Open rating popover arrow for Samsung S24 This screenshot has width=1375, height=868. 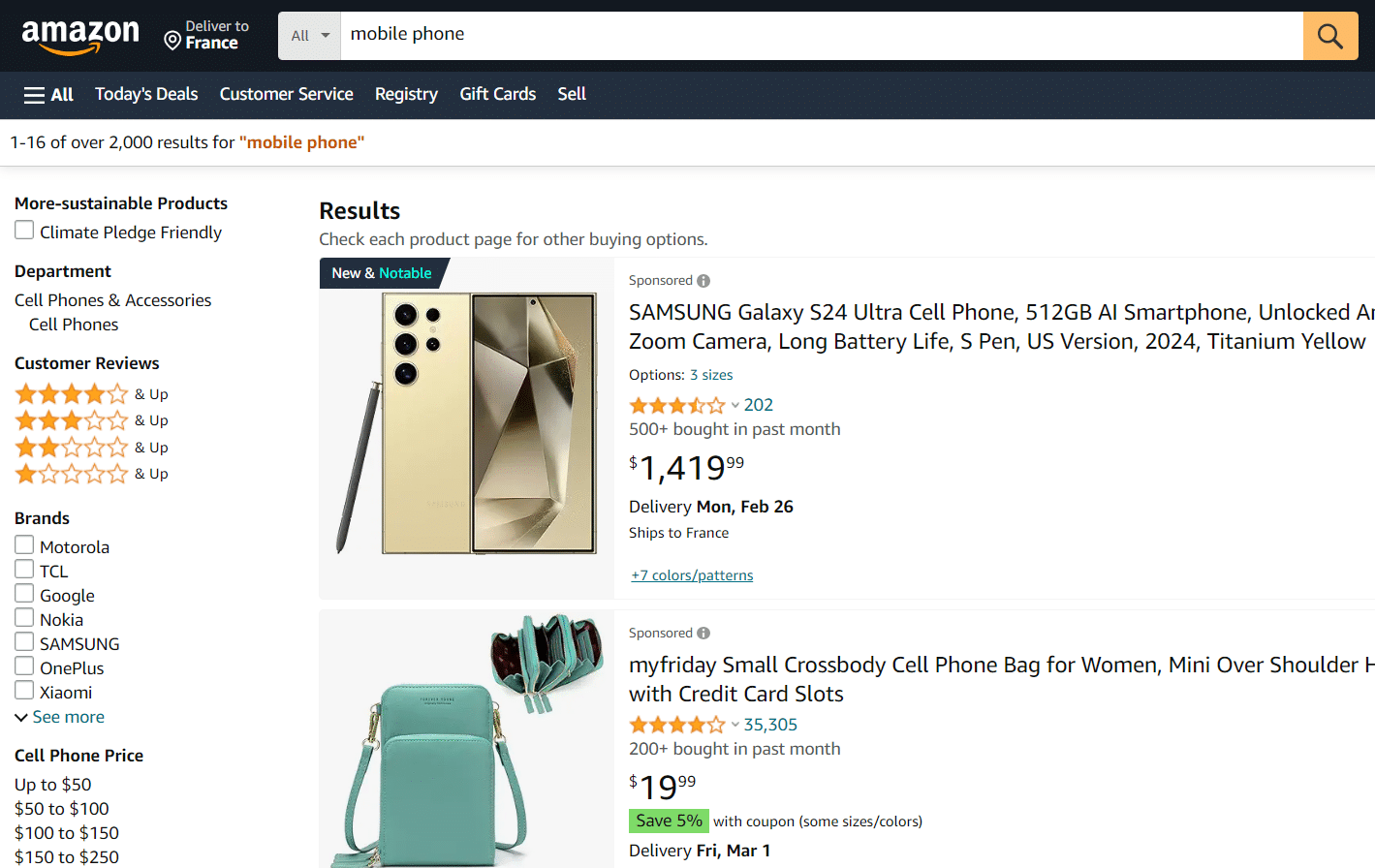[x=735, y=405]
